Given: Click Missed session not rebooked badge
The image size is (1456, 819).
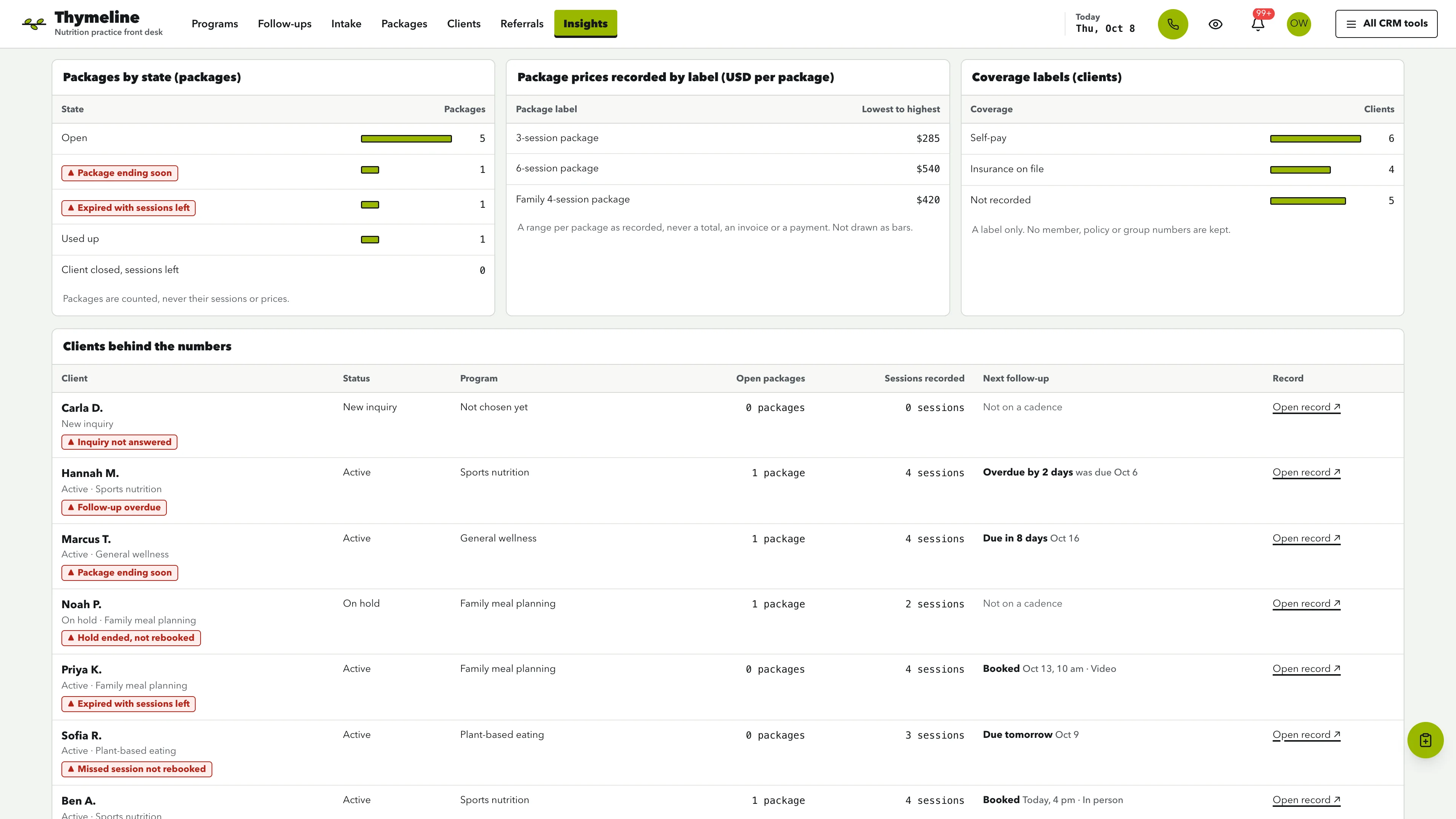Looking at the screenshot, I should [x=137, y=769].
